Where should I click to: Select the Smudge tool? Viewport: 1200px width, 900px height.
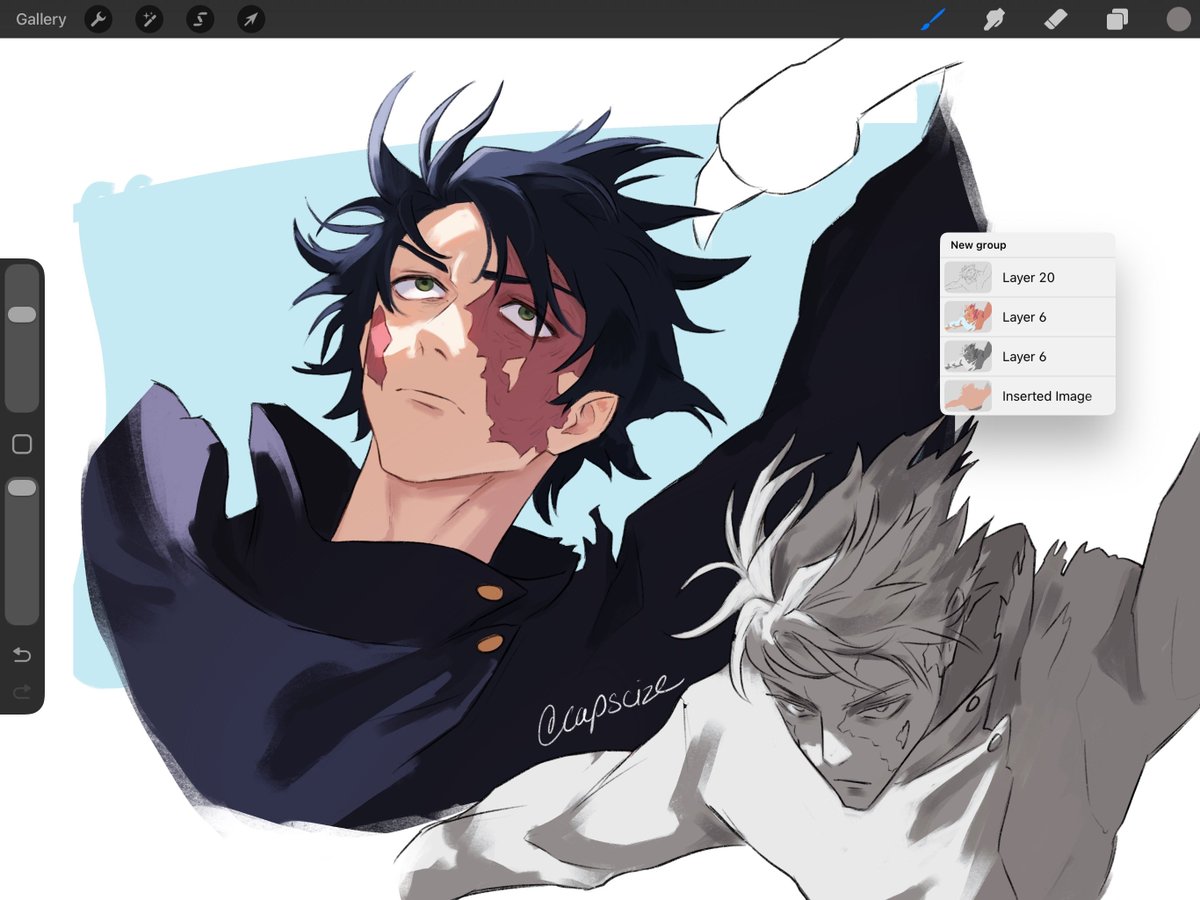[x=994, y=19]
